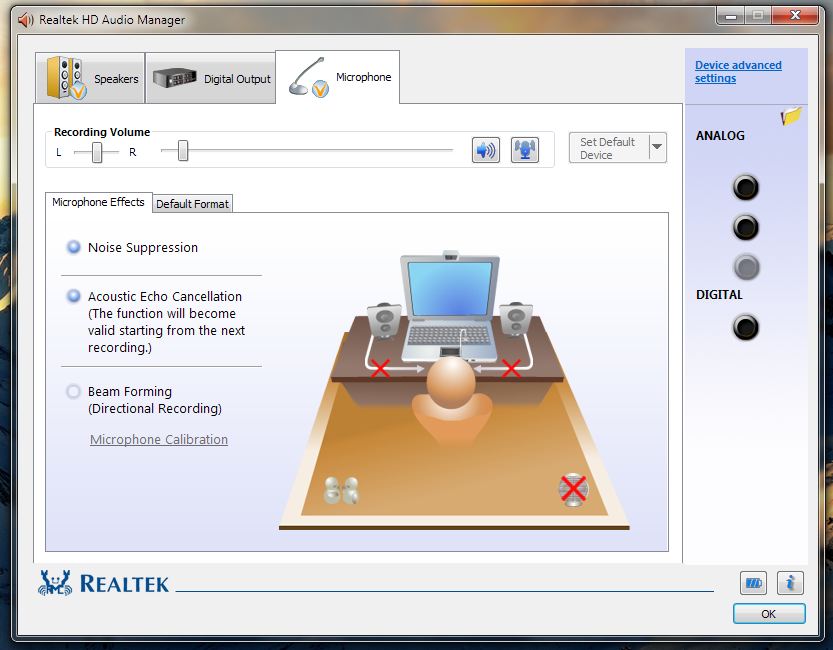Click the crossed-out noise source in the diagram
833x650 pixels.
coord(573,489)
